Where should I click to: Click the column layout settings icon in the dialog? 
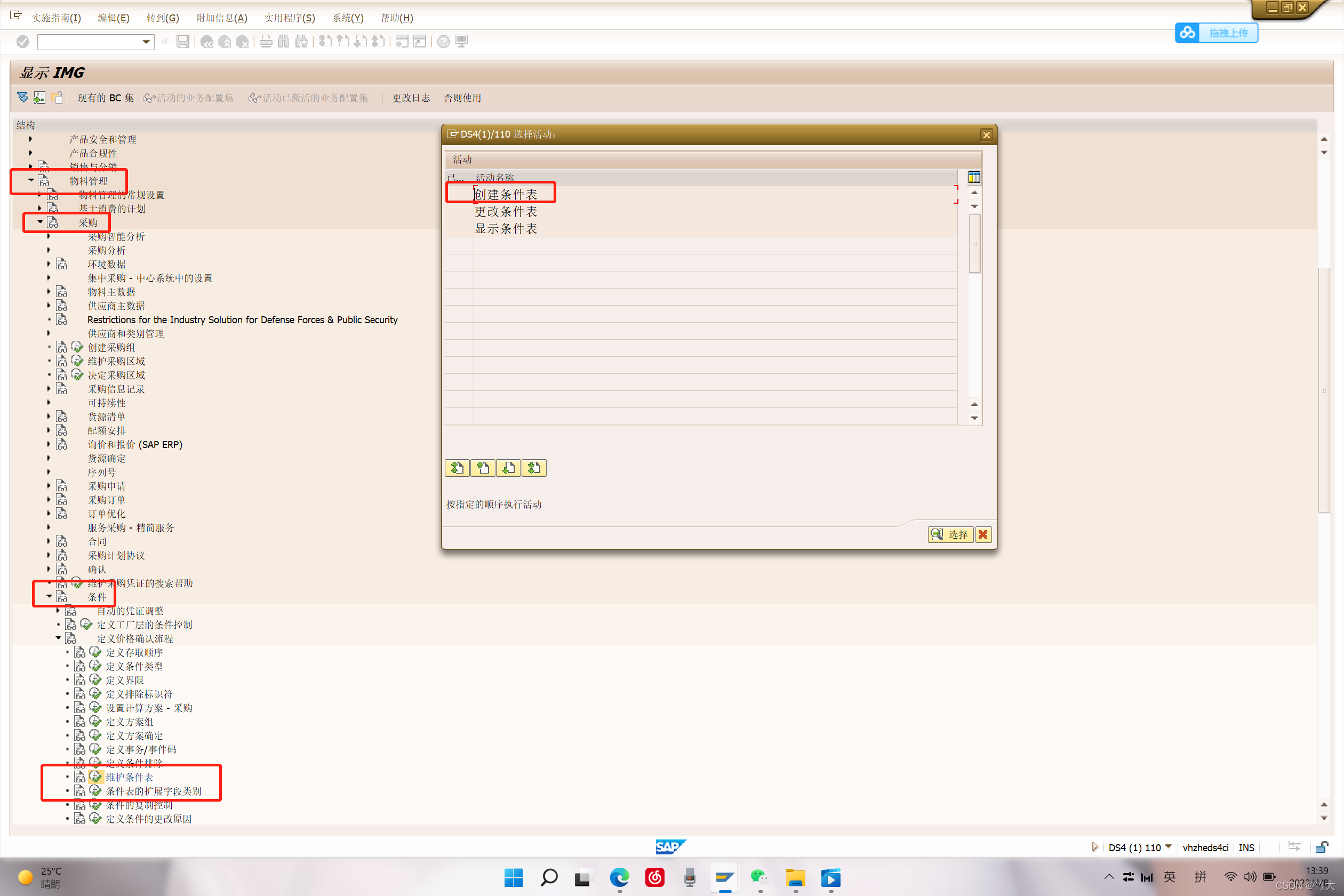(974, 177)
